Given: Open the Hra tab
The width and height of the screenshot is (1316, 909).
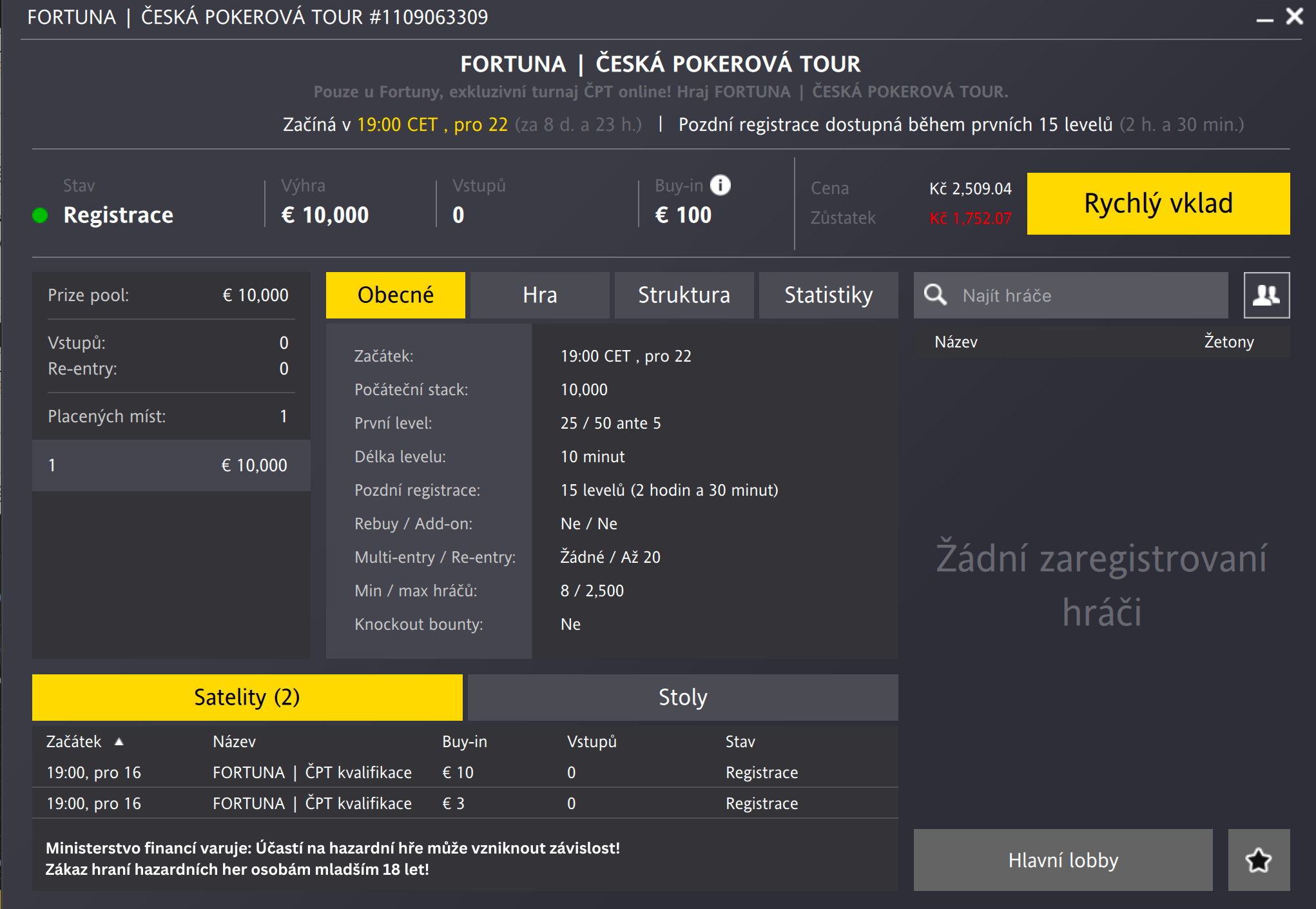Looking at the screenshot, I should pyautogui.click(x=540, y=295).
